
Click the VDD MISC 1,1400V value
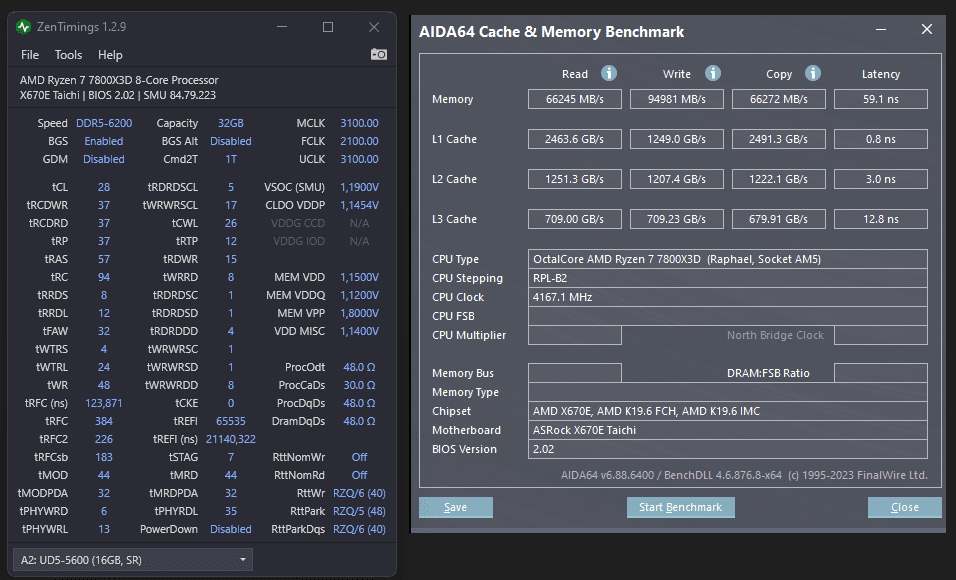coord(359,331)
